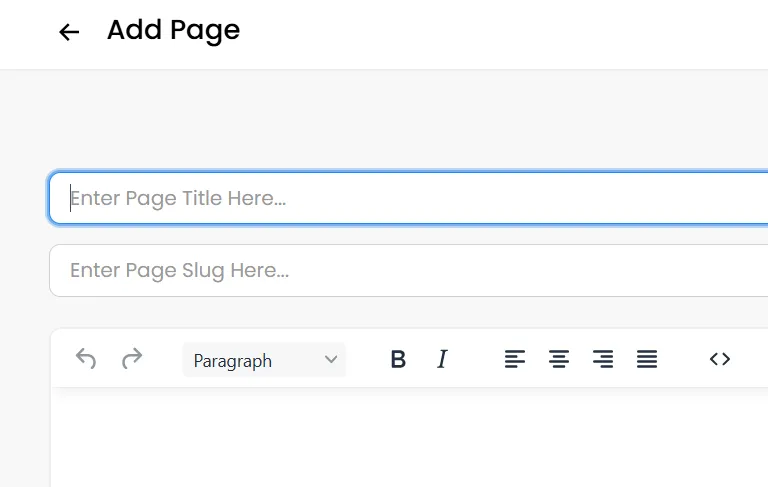Align text to the left

tap(515, 359)
